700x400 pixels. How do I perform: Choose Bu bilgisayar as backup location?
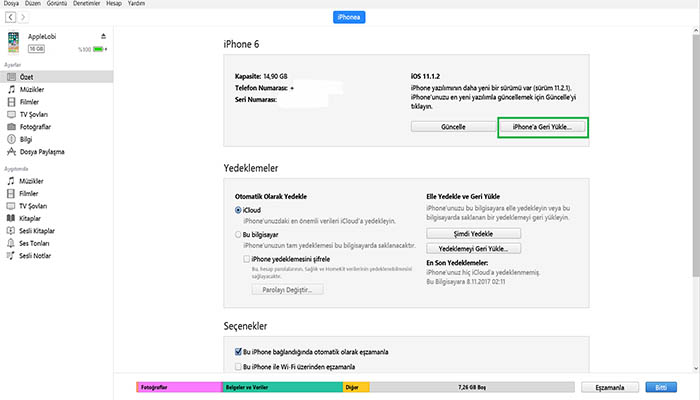[x=238, y=235]
